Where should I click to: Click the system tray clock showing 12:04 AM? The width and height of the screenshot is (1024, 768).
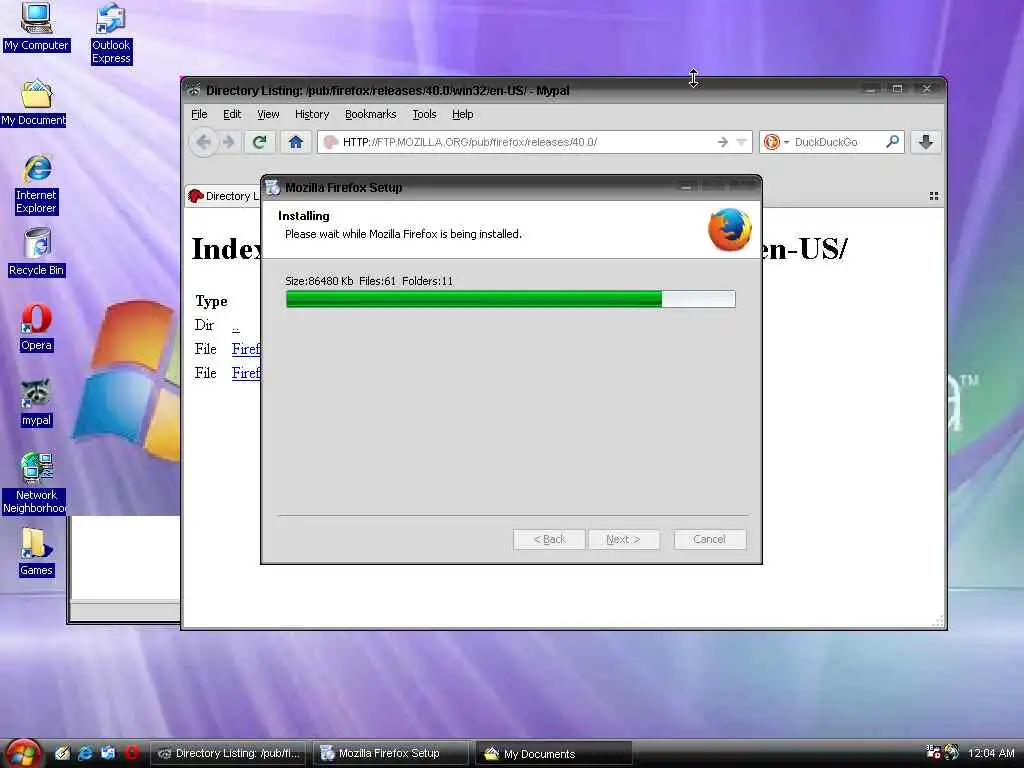click(x=991, y=753)
